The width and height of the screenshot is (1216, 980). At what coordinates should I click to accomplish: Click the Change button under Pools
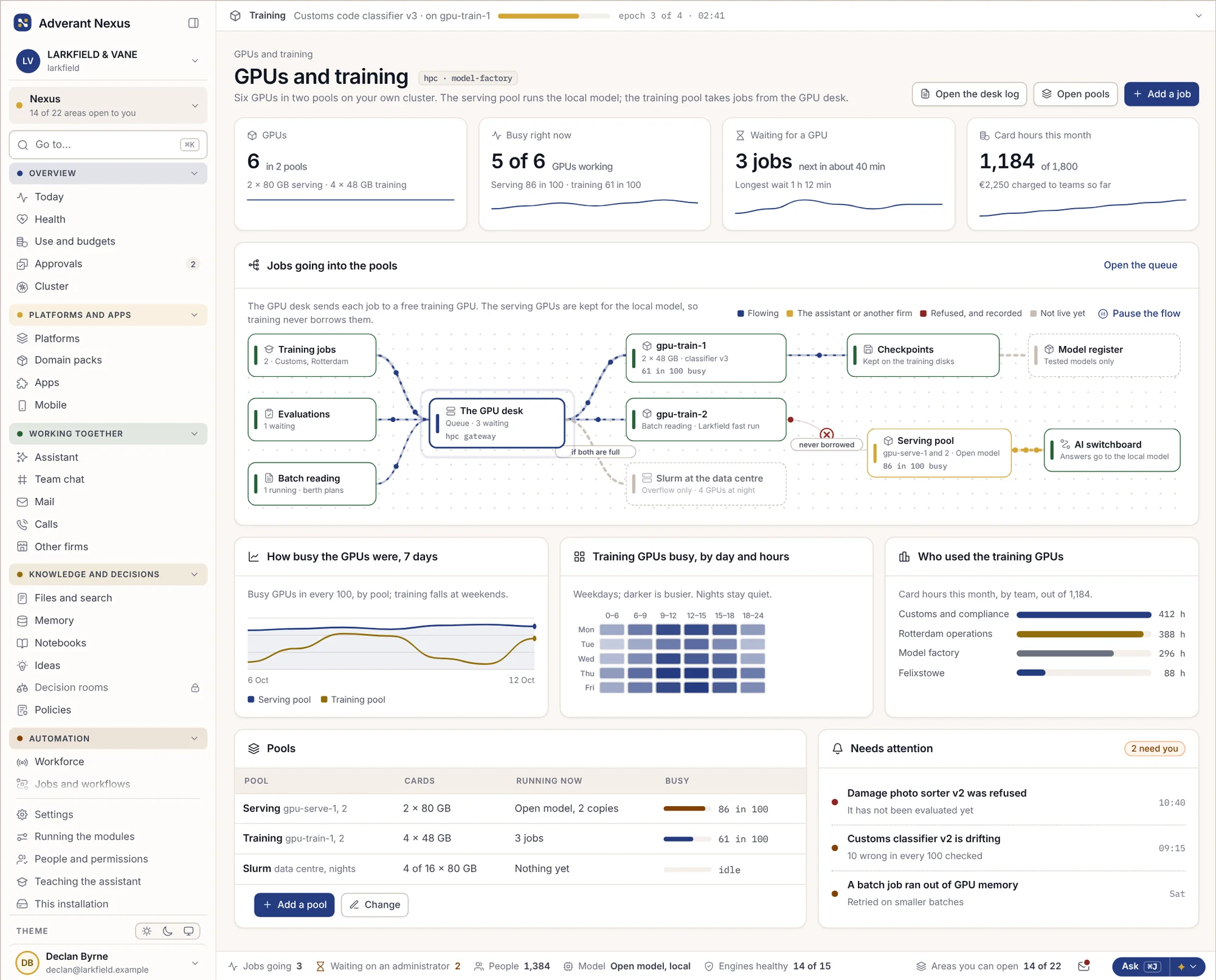click(x=375, y=905)
